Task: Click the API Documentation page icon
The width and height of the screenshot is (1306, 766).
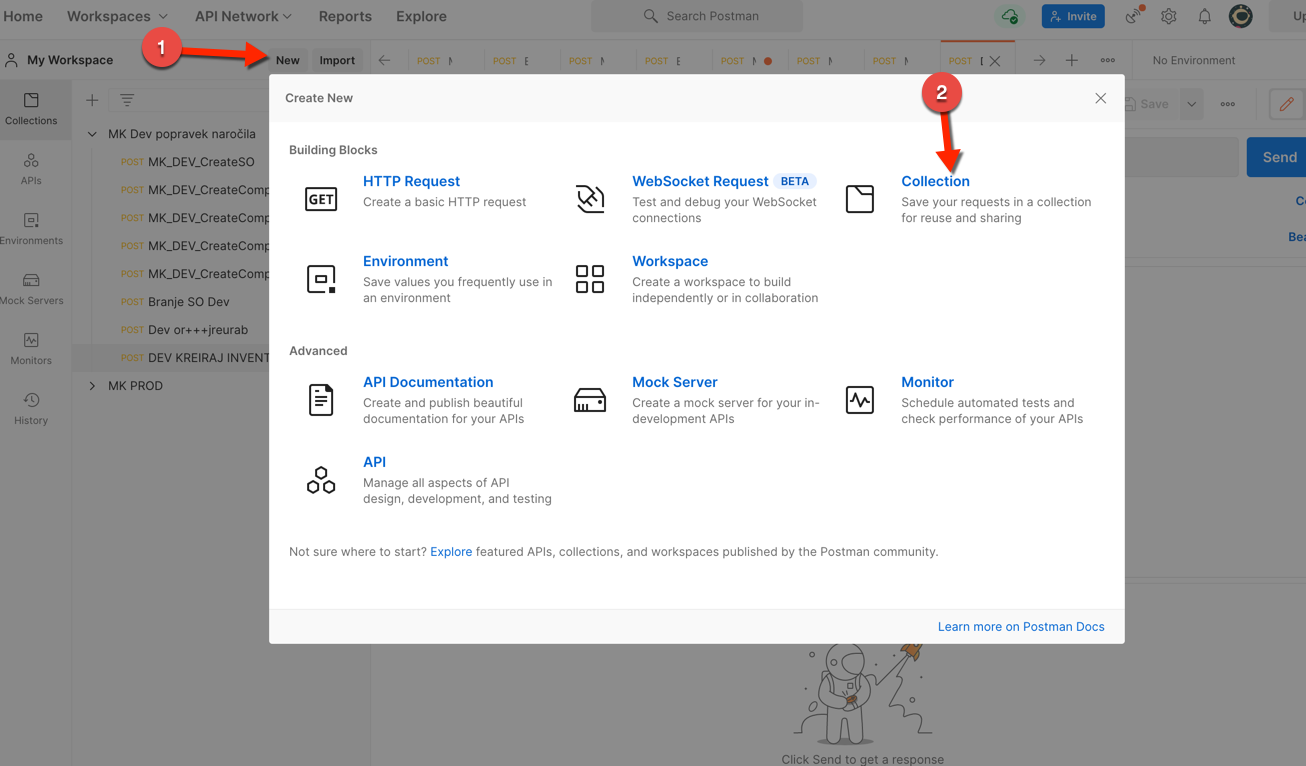Action: [321, 400]
